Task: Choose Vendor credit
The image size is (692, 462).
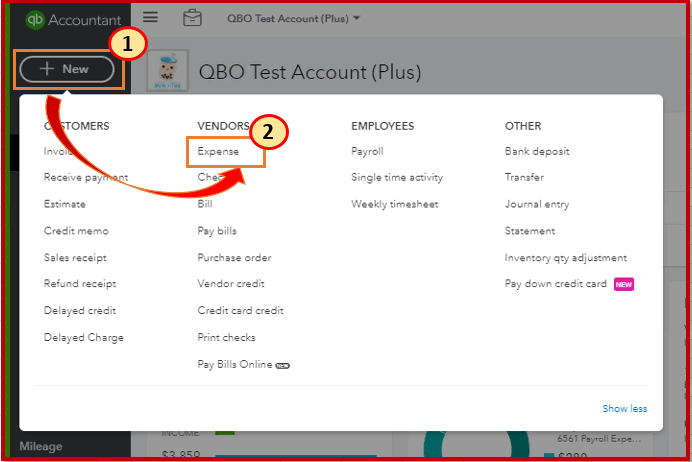Action: (x=231, y=284)
